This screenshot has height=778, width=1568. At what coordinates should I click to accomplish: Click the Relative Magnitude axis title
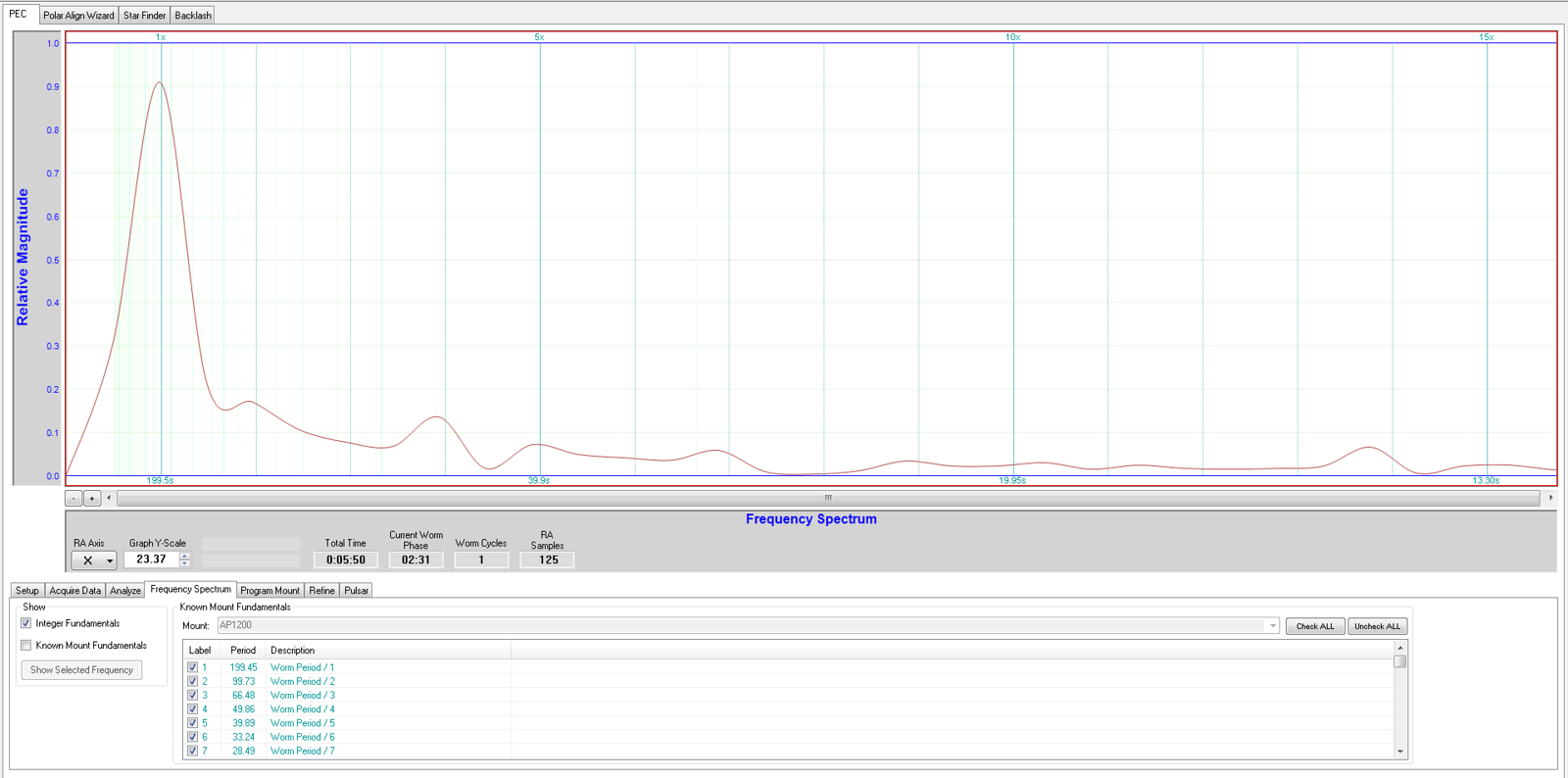23,258
